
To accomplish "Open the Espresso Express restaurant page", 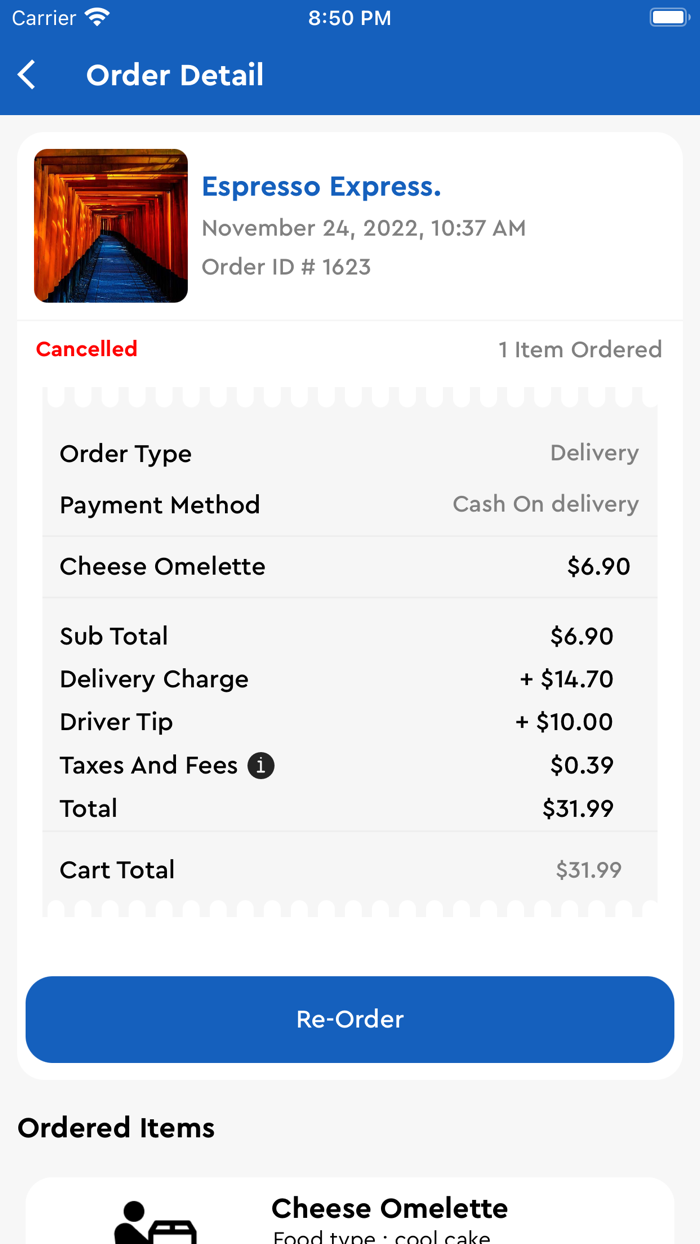I will coord(321,186).
